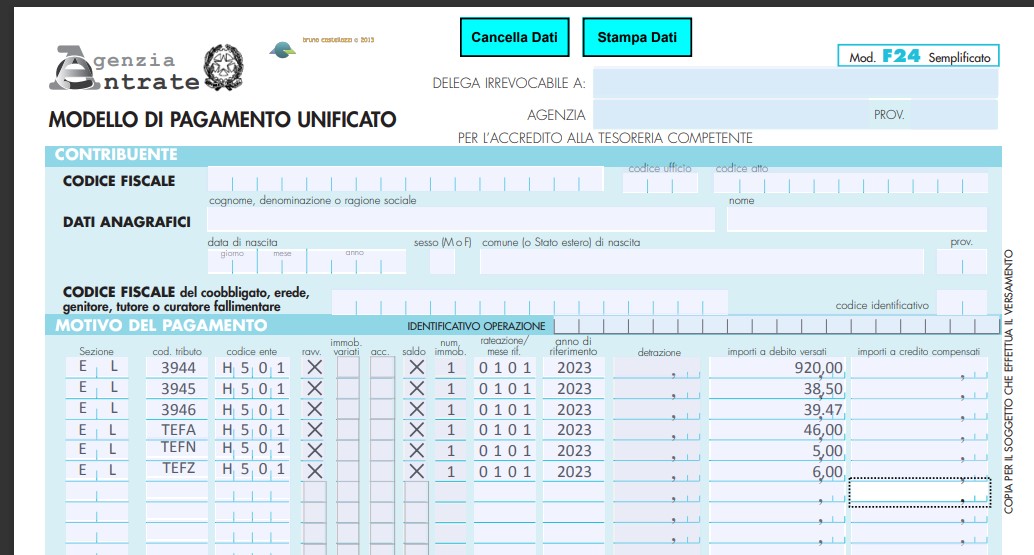Image resolution: width=1034 pixels, height=555 pixels.
Task: Click the Mod. F24 Semplificato label box
Action: click(917, 57)
